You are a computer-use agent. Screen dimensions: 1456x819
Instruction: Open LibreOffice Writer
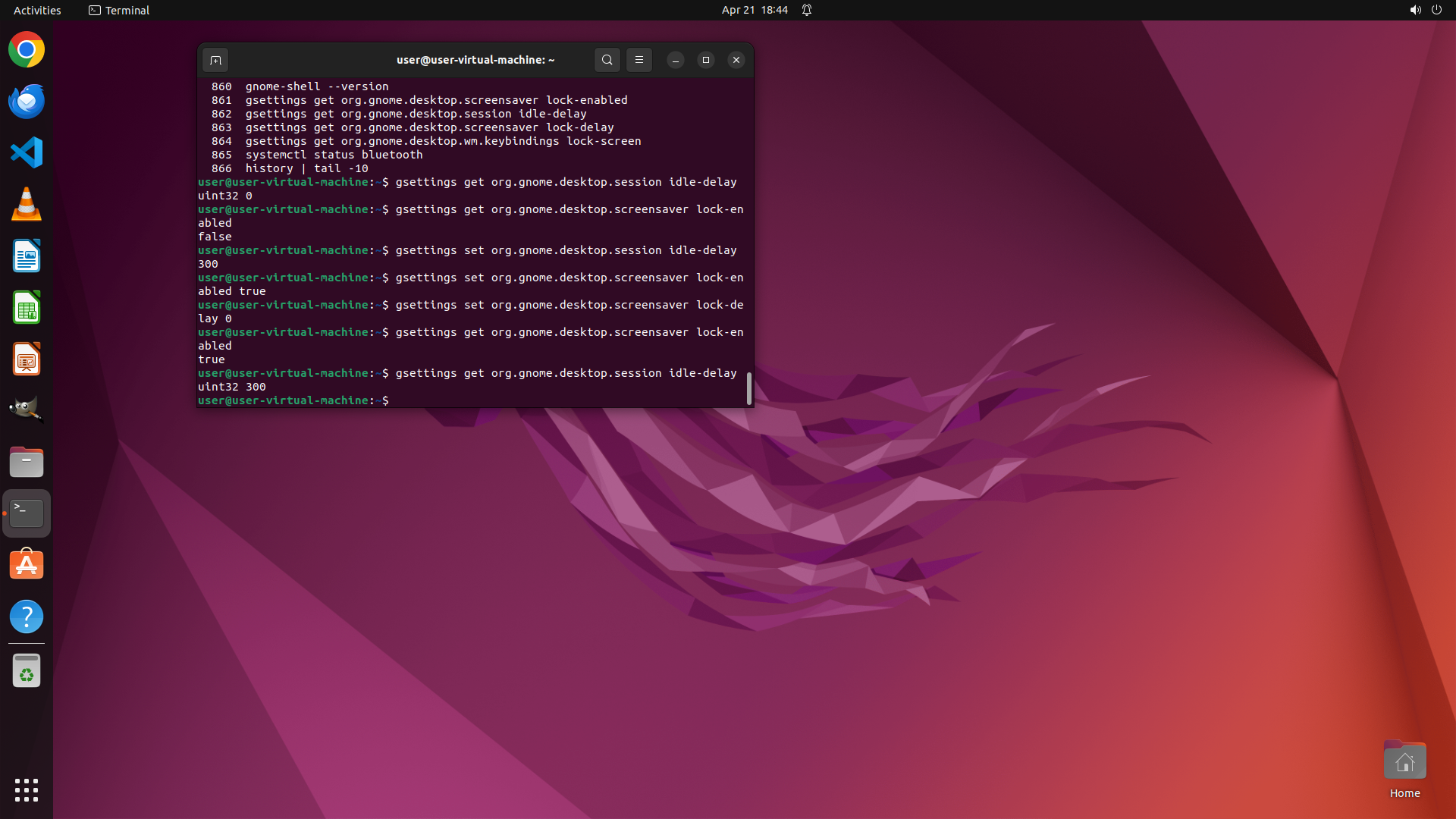pos(27,256)
